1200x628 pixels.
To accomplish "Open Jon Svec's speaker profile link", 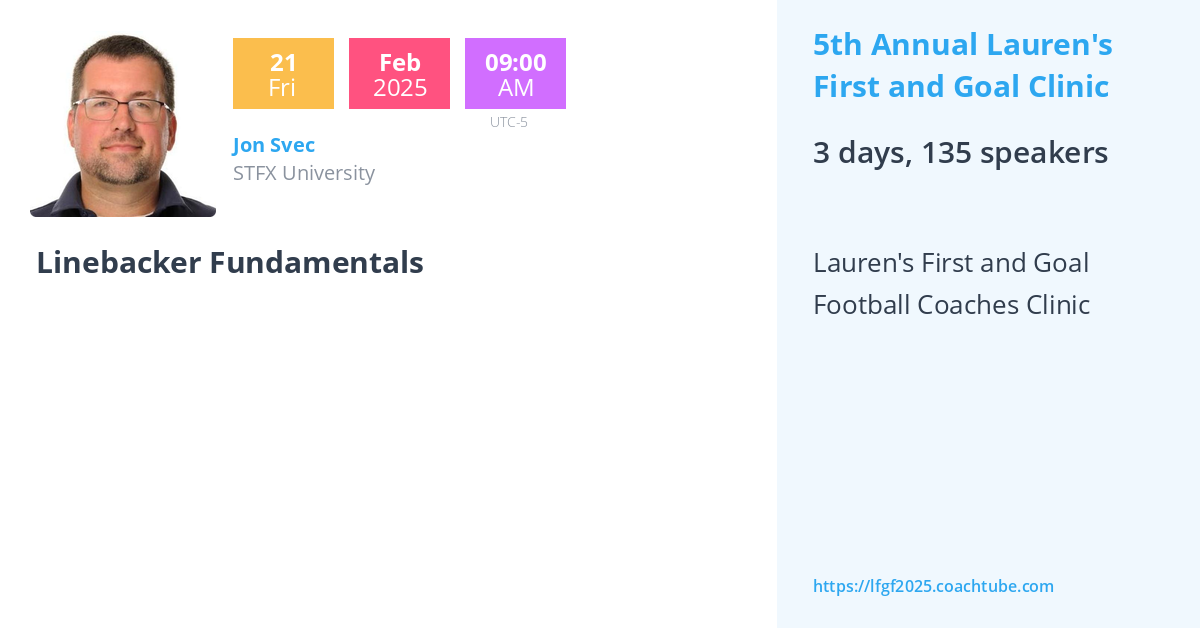I will [274, 145].
